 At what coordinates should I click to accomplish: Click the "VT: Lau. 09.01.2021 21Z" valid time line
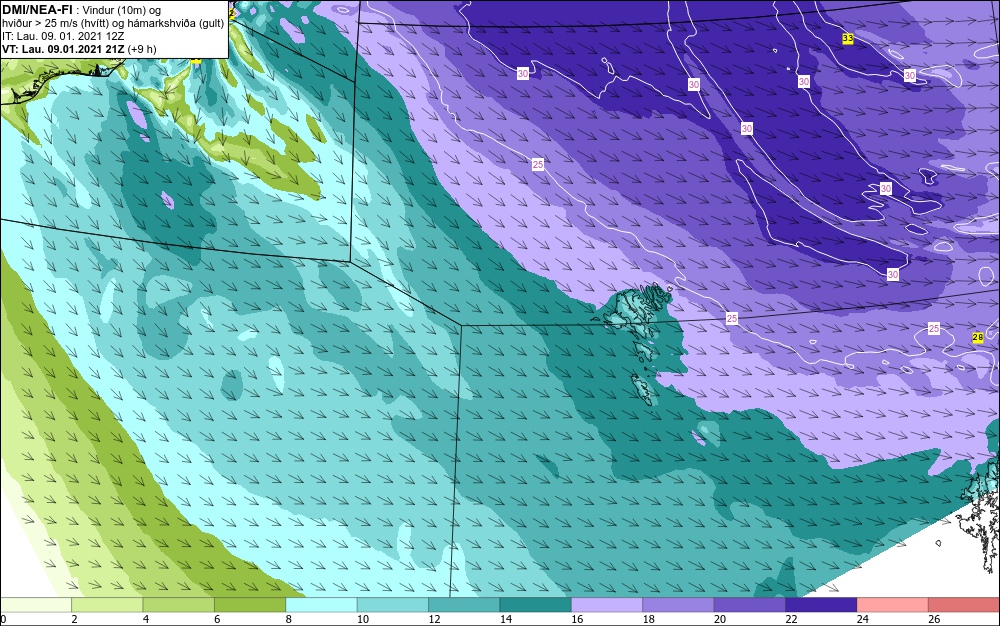[x=79, y=49]
